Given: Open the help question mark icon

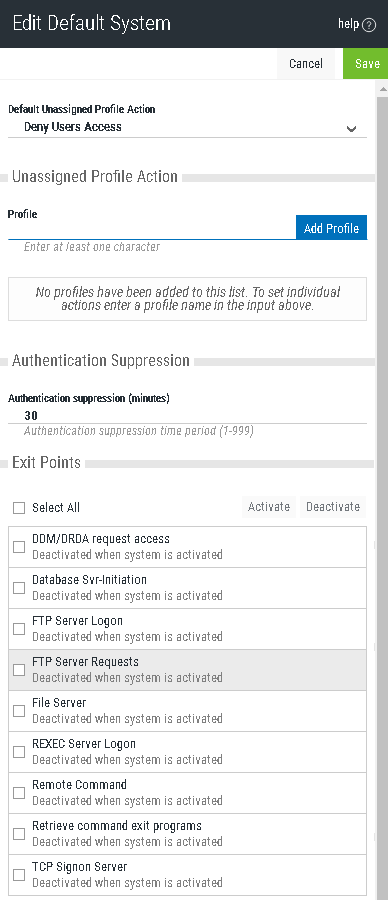Looking at the screenshot, I should coord(370,25).
